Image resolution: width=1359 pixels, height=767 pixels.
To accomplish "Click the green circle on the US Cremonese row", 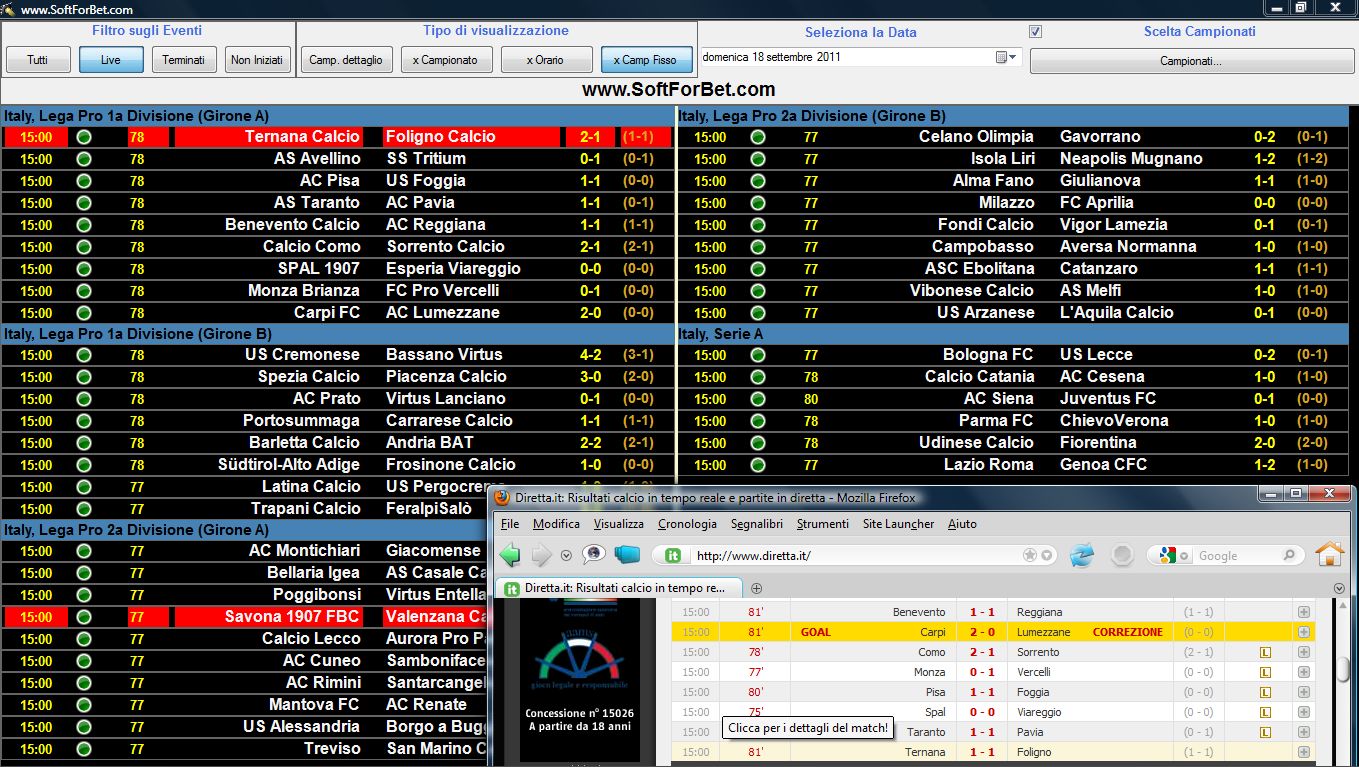I will 84,355.
